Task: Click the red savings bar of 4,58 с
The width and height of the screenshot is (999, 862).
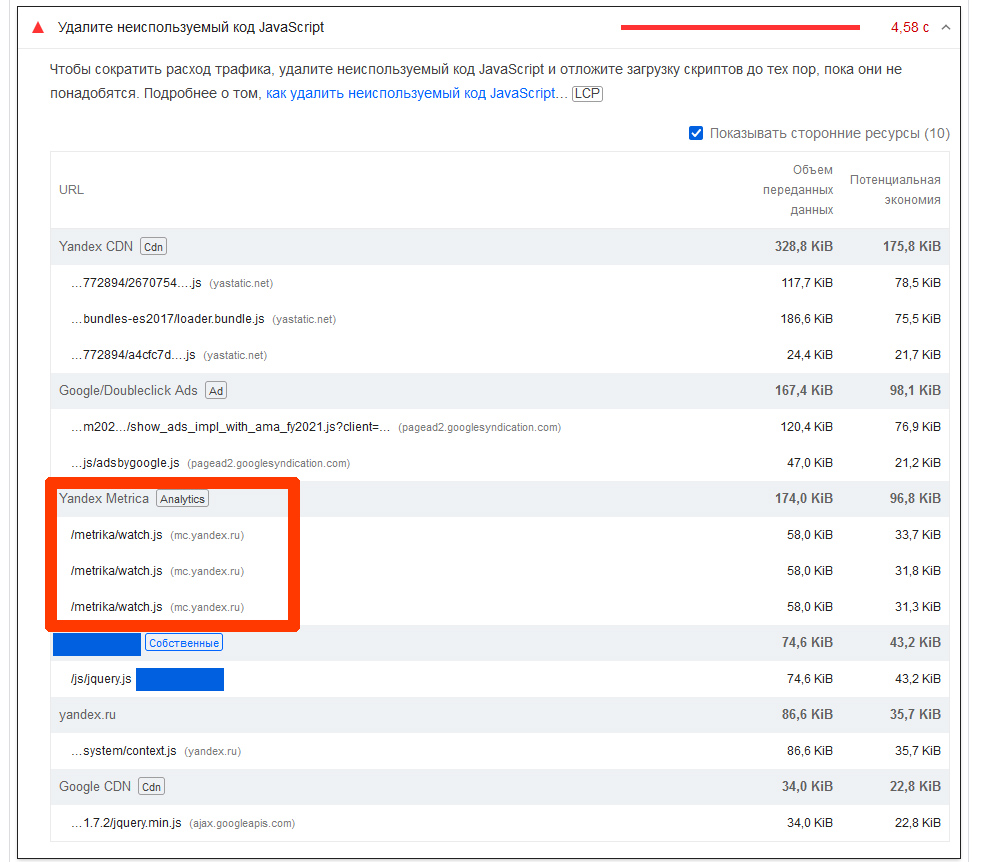Action: 740,27
